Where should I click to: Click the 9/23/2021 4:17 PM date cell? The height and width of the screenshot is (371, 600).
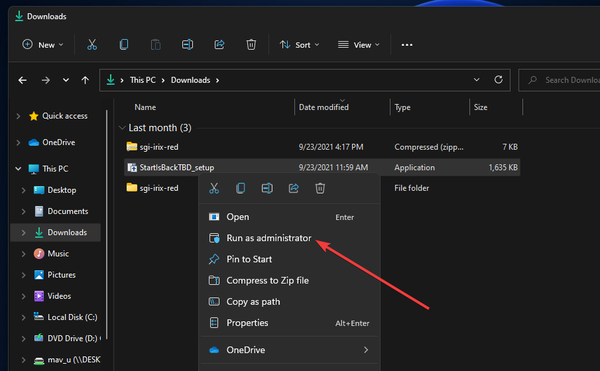[331, 147]
